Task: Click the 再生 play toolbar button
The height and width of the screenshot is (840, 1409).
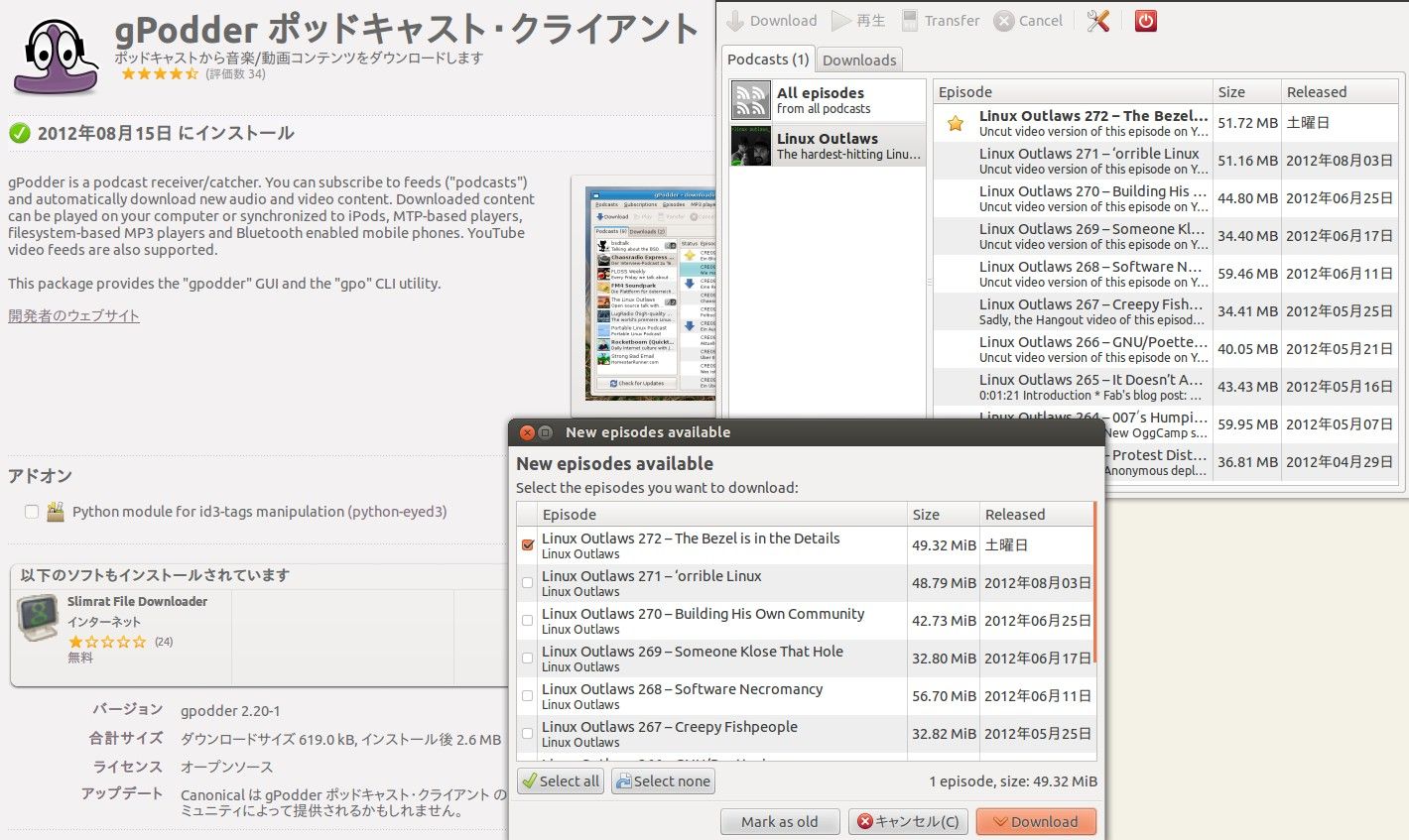Action: [x=858, y=20]
